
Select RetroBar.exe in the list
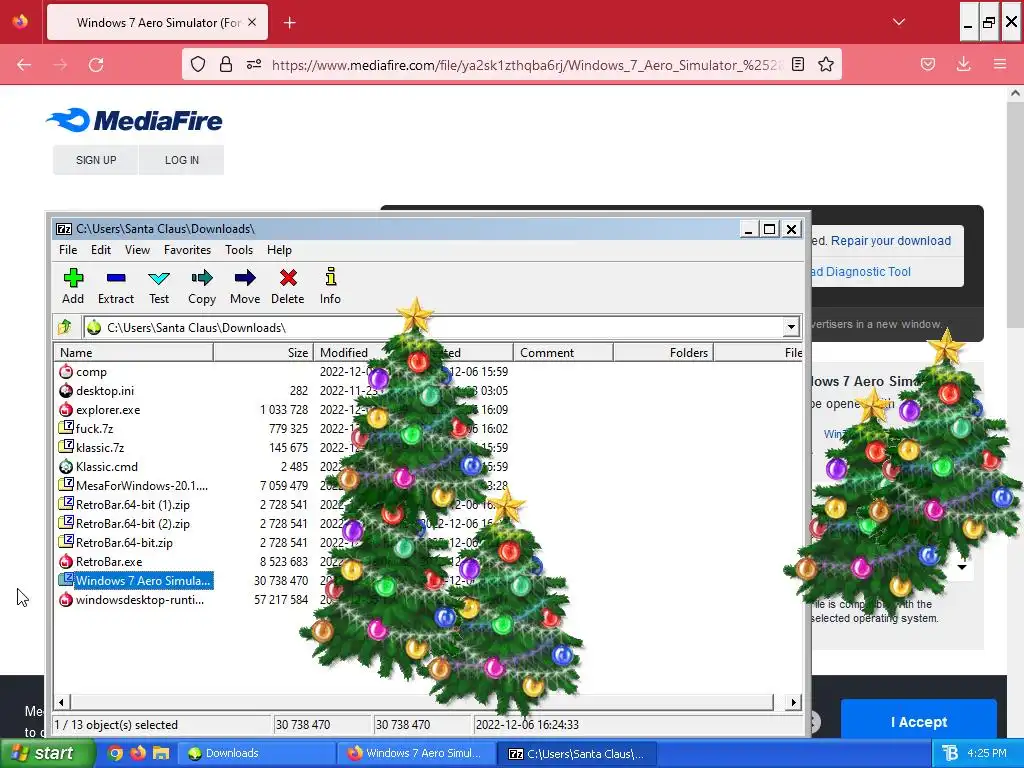(x=100, y=562)
